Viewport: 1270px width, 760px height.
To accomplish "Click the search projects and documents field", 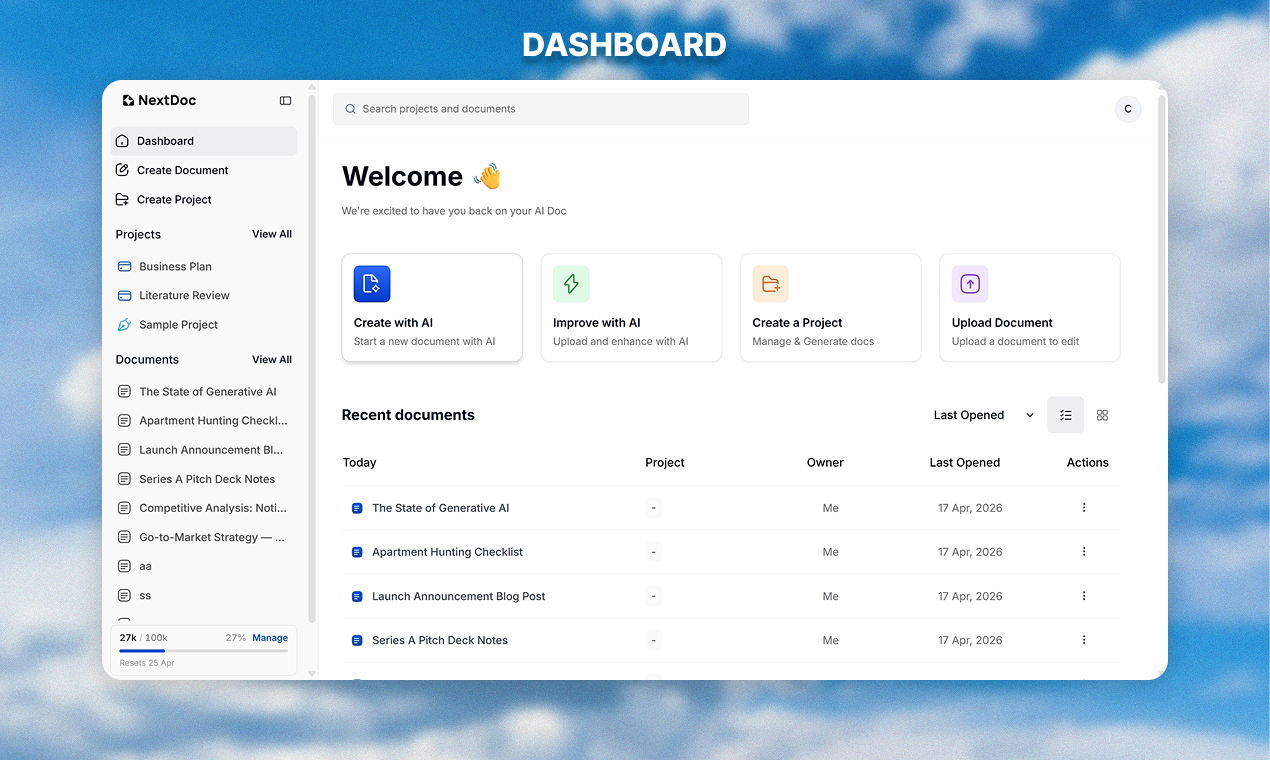I will 540,108.
